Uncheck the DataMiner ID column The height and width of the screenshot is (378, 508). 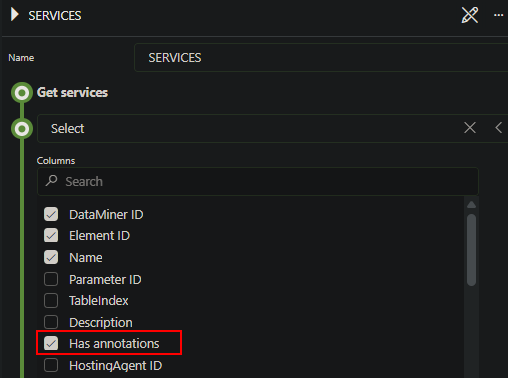coord(51,214)
